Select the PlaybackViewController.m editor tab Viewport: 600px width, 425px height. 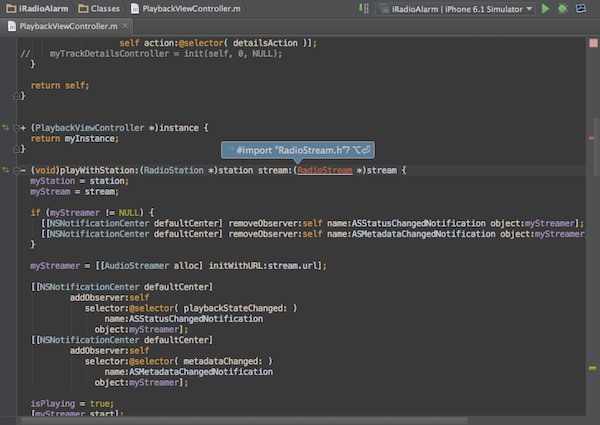click(x=66, y=25)
